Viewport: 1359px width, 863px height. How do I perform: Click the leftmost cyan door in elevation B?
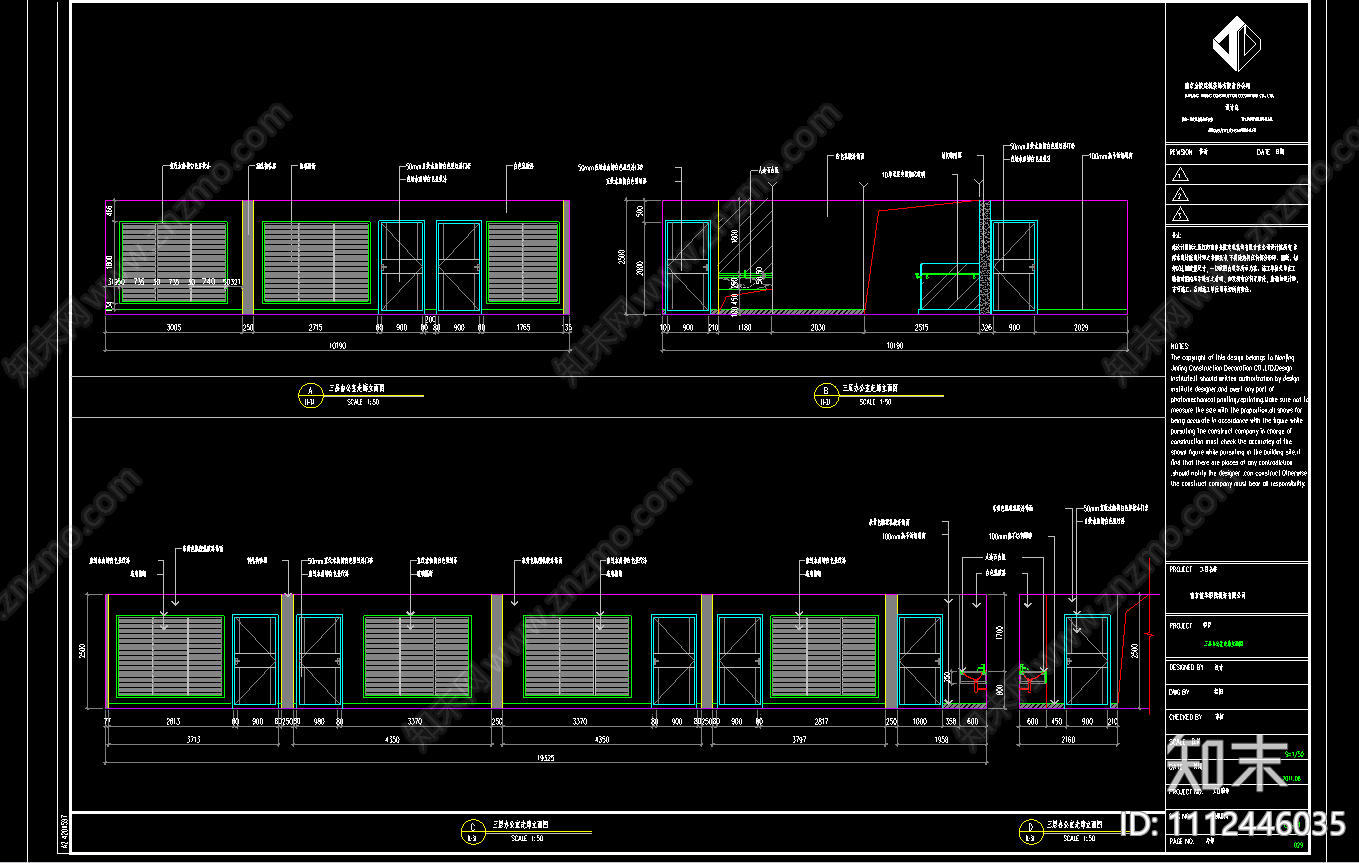click(688, 266)
